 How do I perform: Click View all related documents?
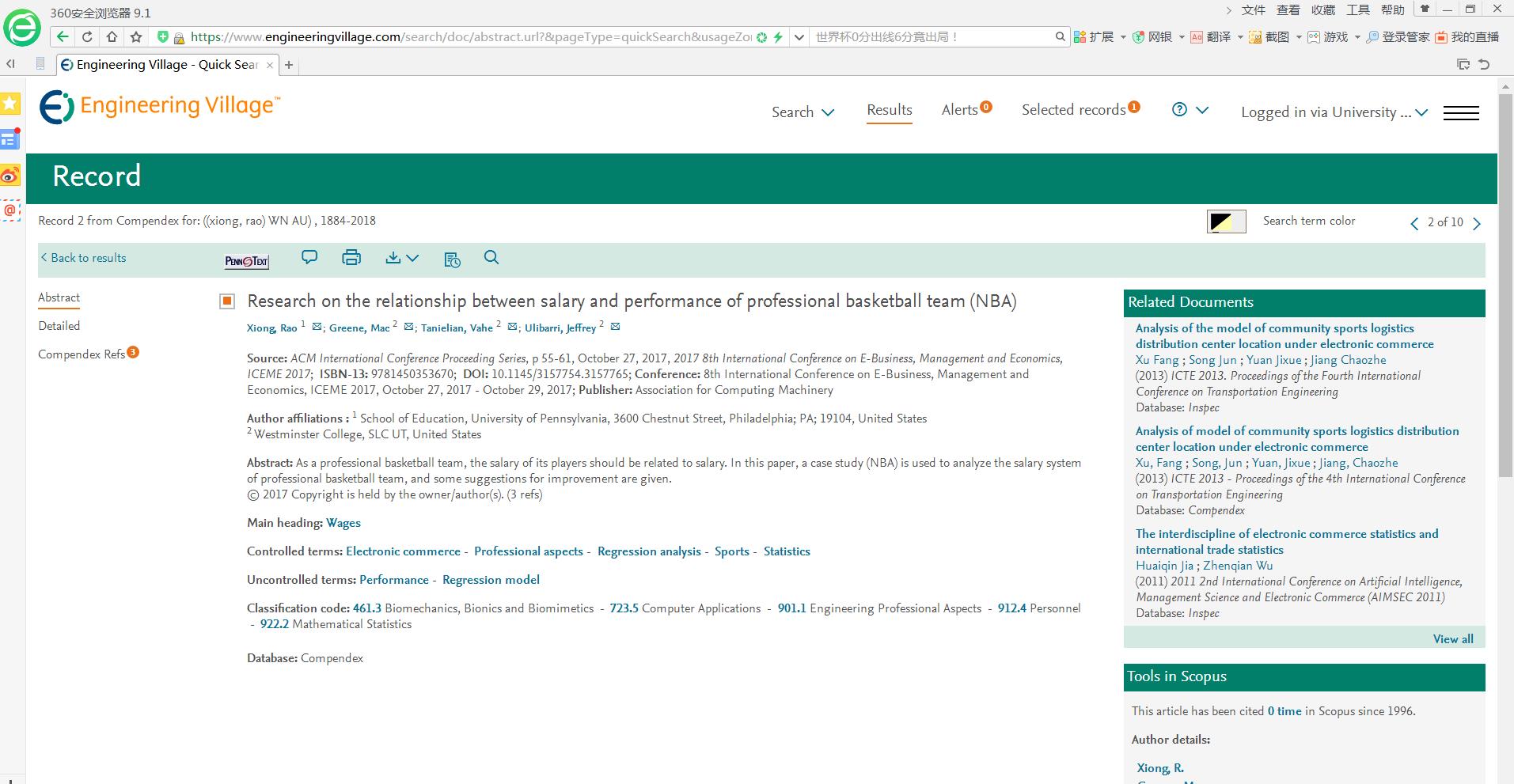coord(1452,639)
